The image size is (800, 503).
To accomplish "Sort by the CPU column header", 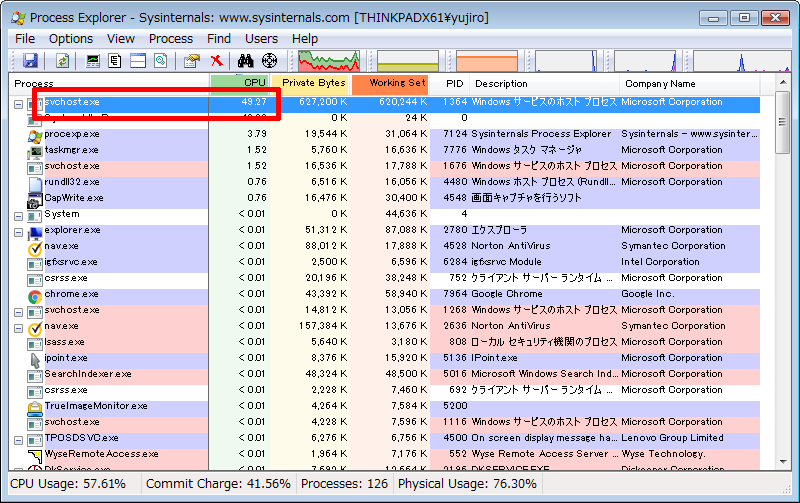I will click(239, 83).
